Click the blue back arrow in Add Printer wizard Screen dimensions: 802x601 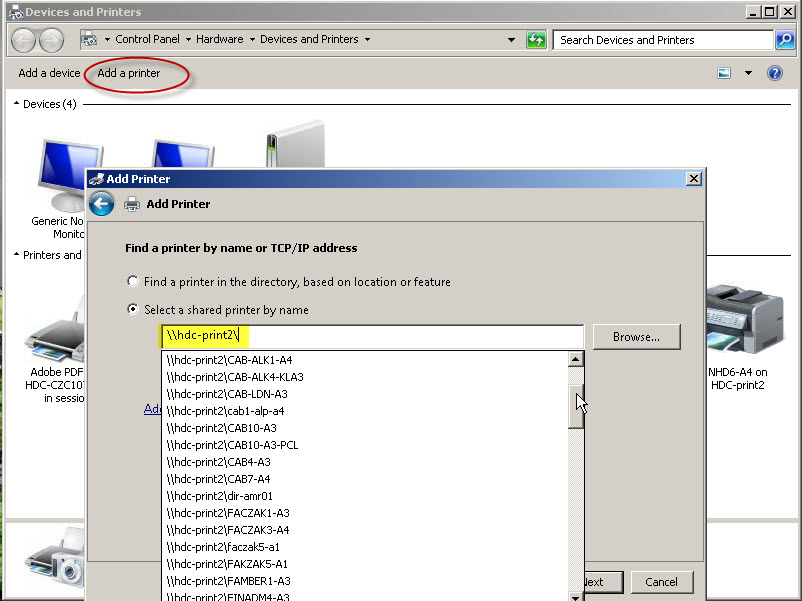[x=101, y=205]
